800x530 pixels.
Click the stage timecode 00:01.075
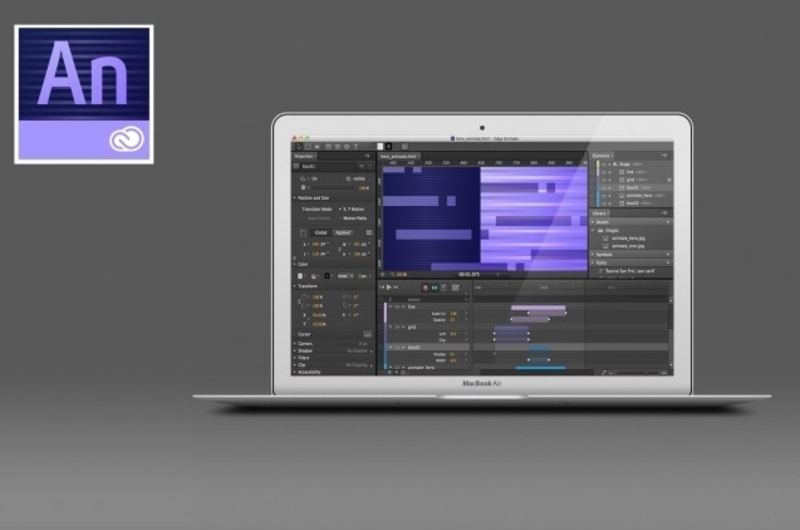(469, 274)
